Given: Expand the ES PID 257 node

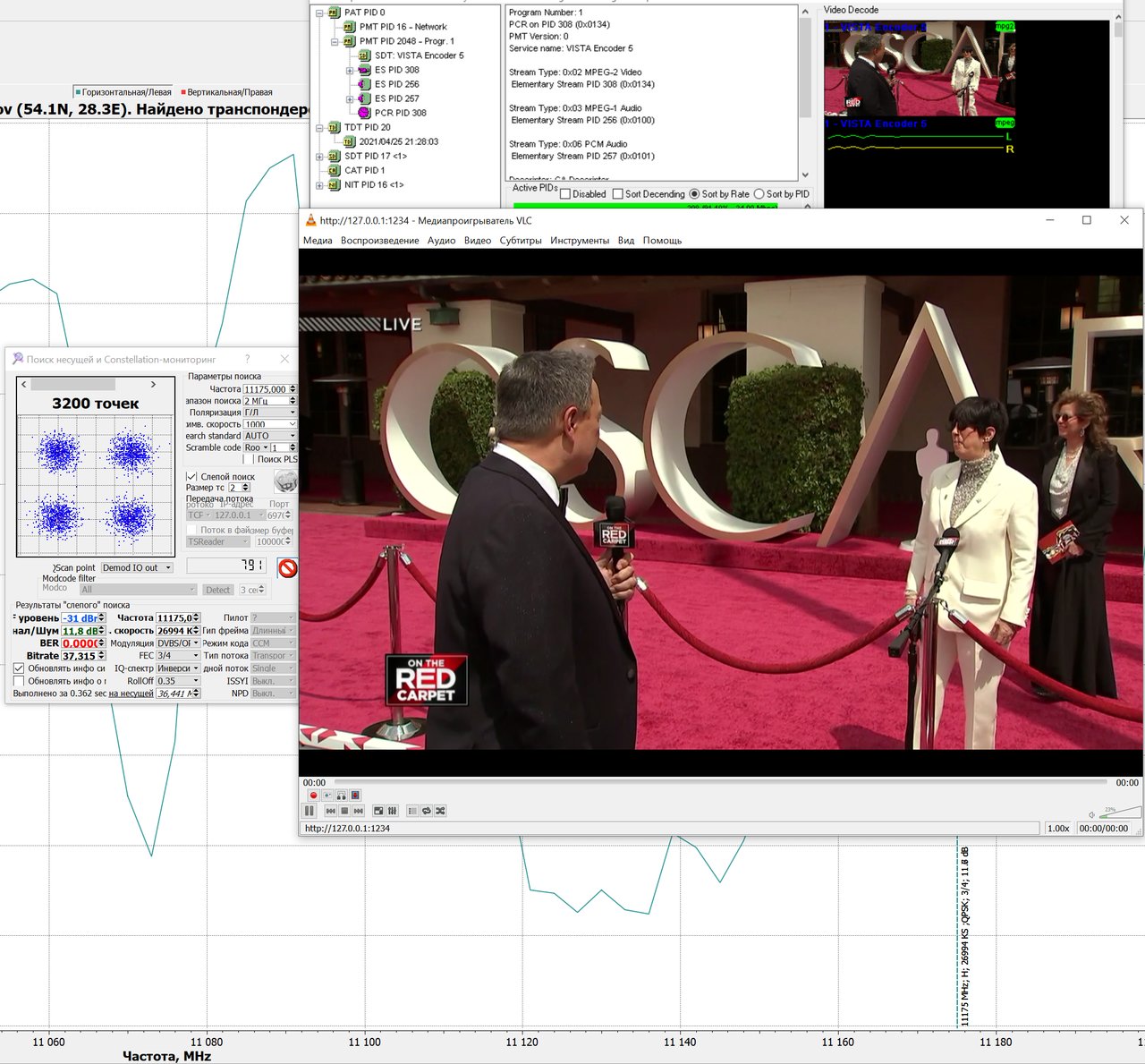Looking at the screenshot, I should point(350,98).
